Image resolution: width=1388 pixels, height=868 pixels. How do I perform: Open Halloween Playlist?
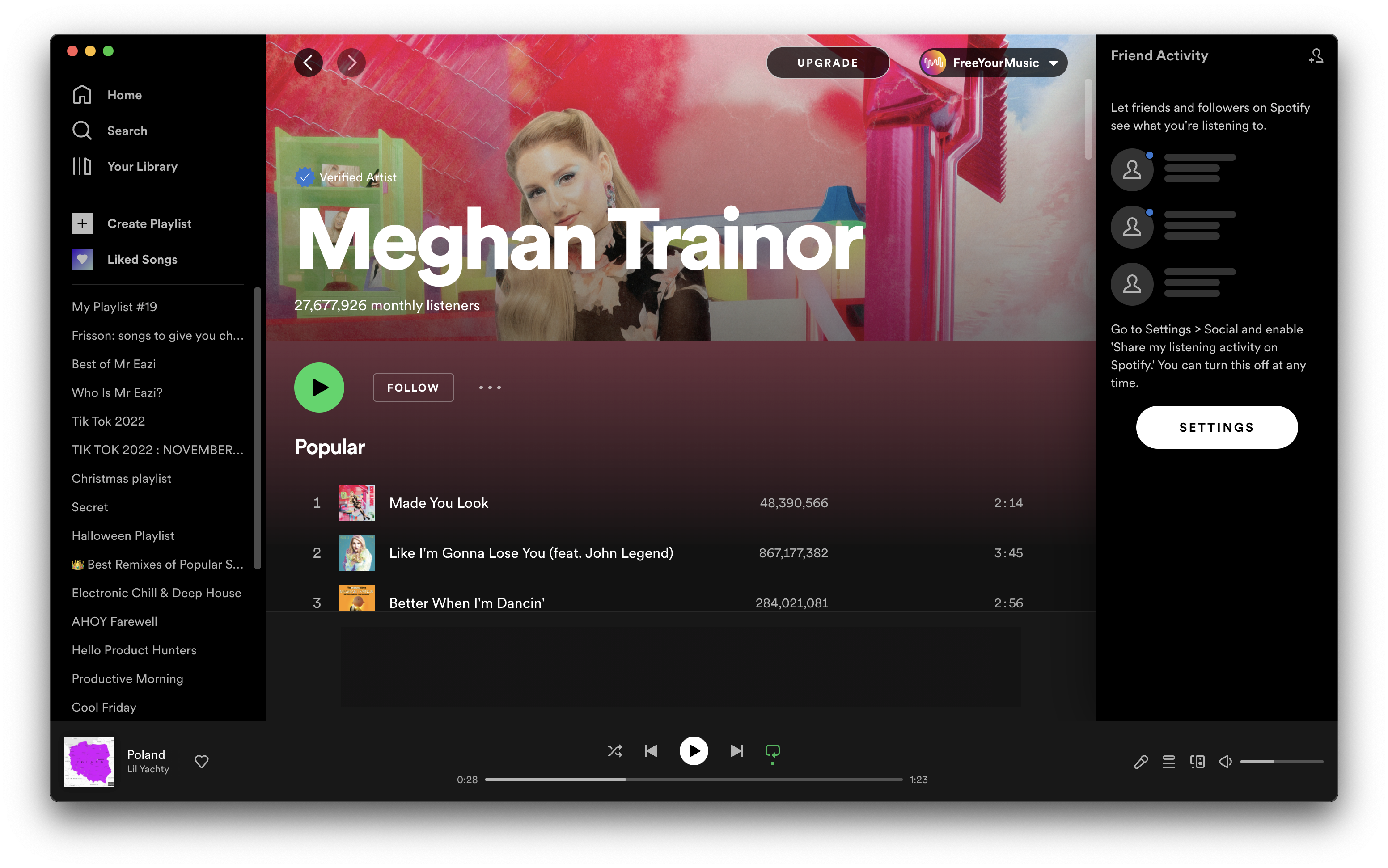pos(123,535)
